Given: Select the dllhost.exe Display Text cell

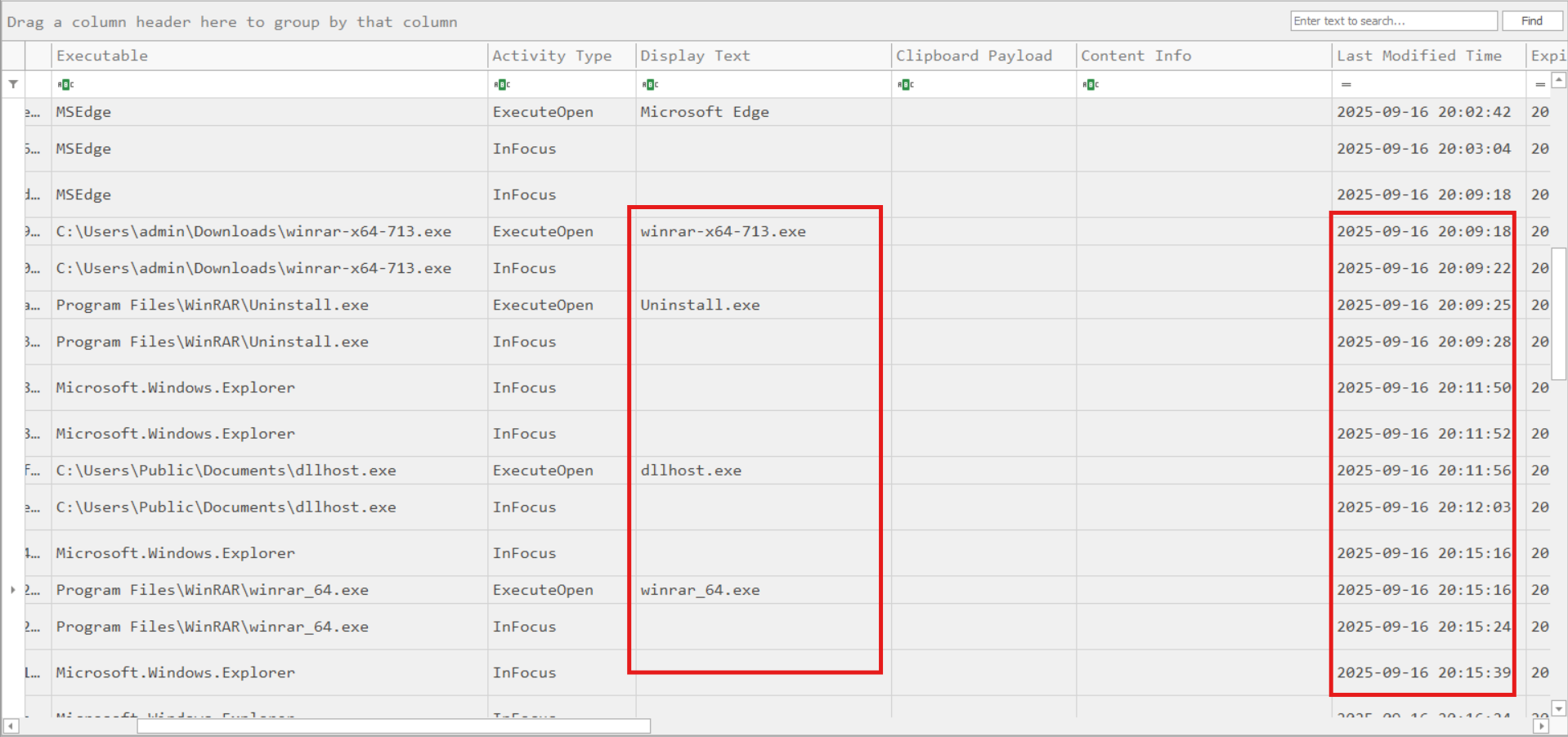Looking at the screenshot, I should coord(691,471).
